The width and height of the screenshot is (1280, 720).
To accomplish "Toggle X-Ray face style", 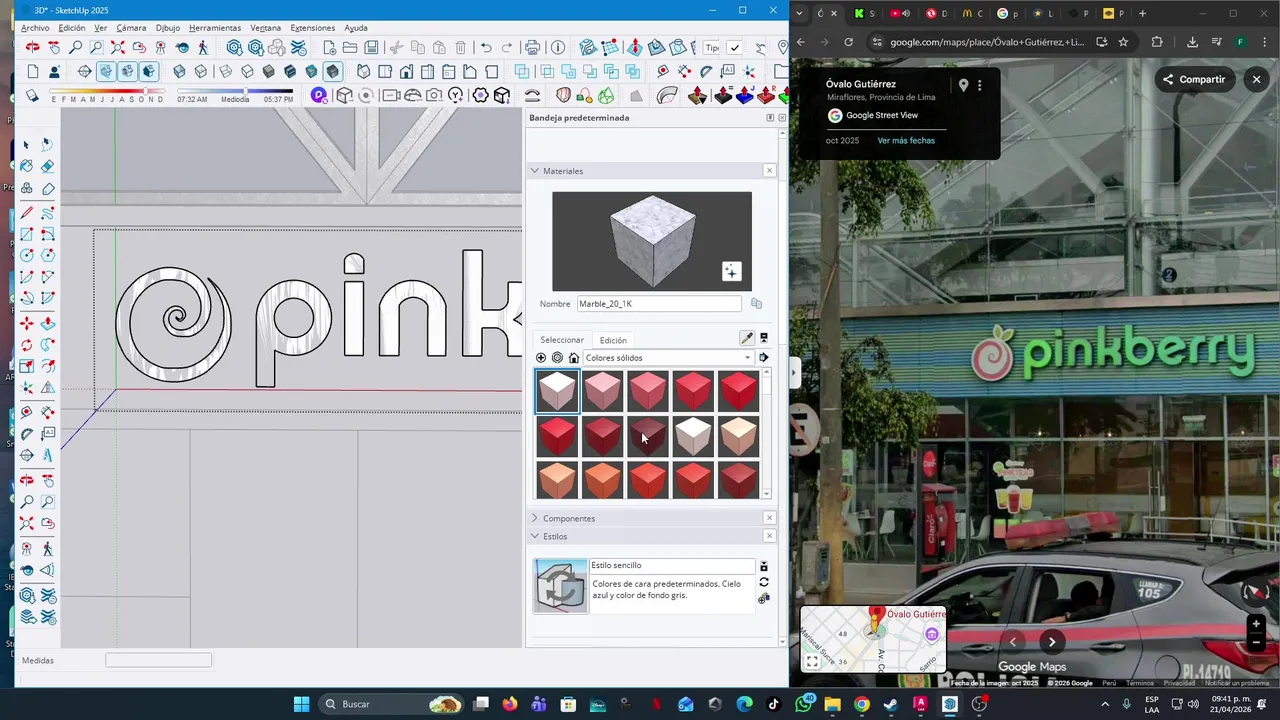I will tap(179, 72).
